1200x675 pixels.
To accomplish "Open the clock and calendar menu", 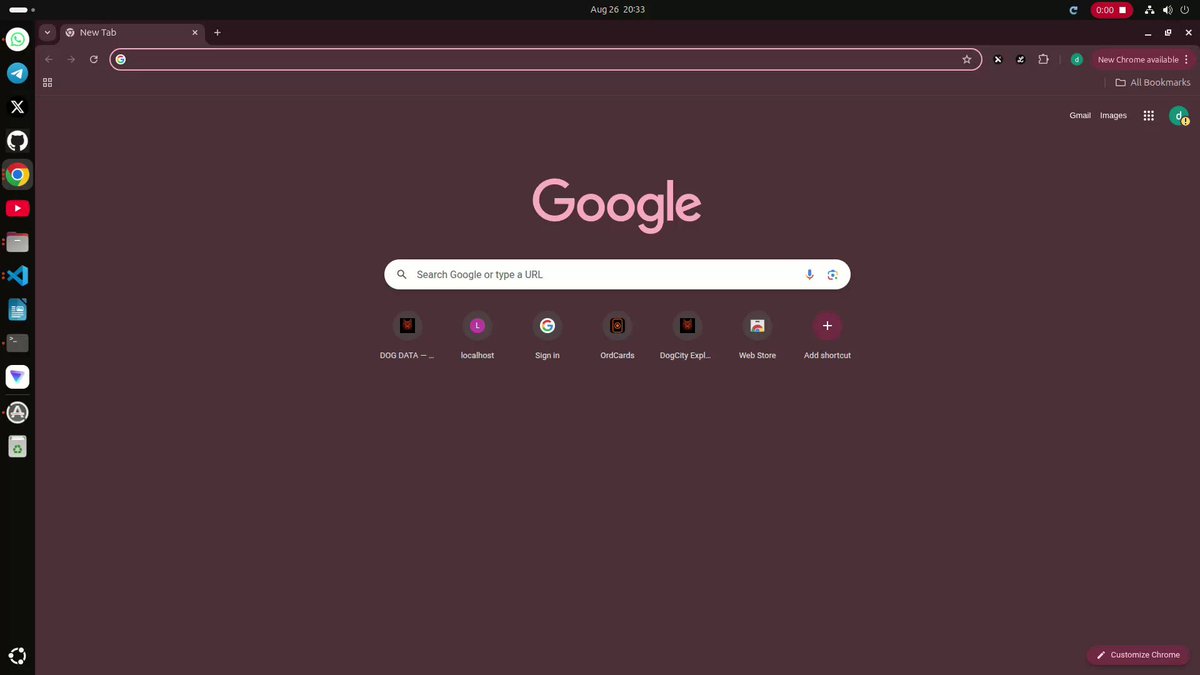I will point(617,10).
